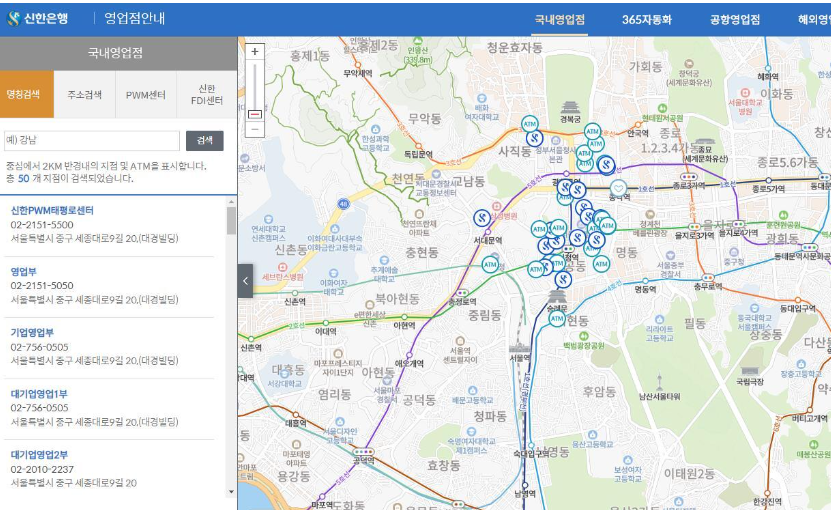Click the result count 50
Viewport: 831px width, 510px height.
(23, 179)
